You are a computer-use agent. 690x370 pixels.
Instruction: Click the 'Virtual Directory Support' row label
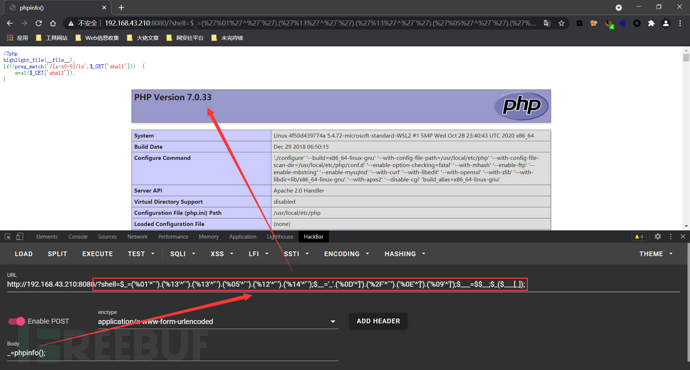[x=168, y=202]
